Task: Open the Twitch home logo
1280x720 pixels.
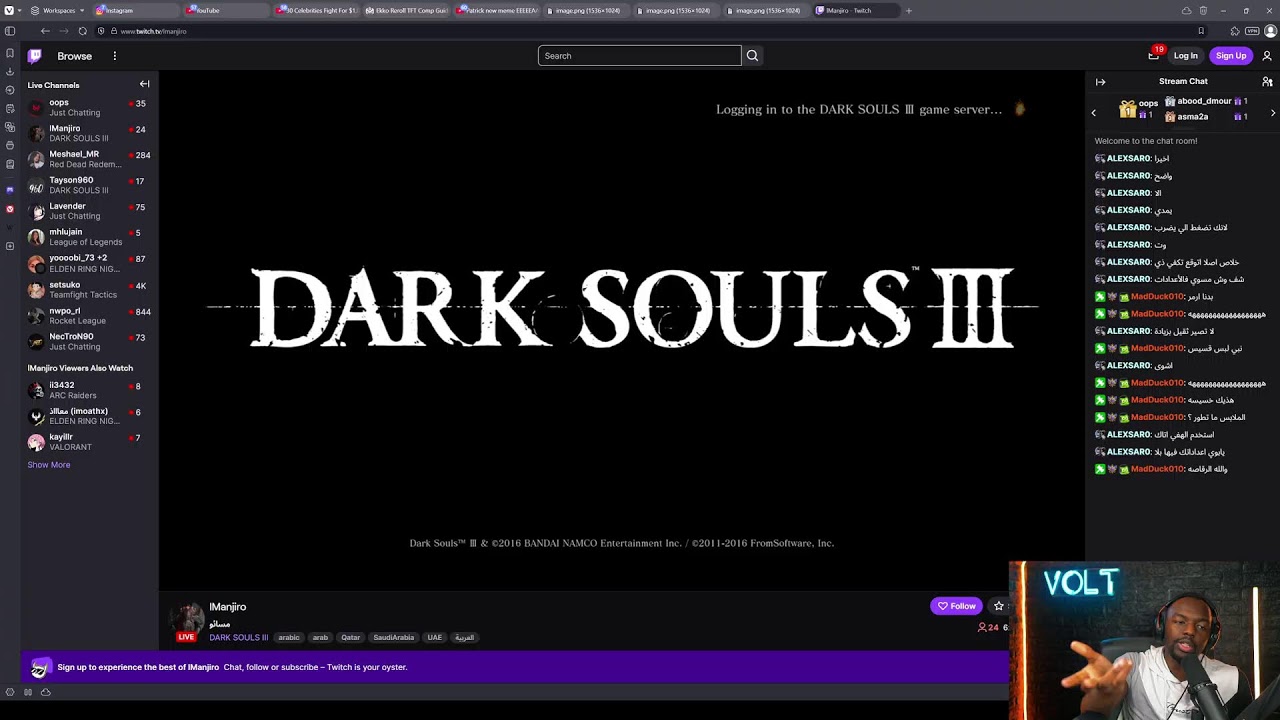Action: 35,56
